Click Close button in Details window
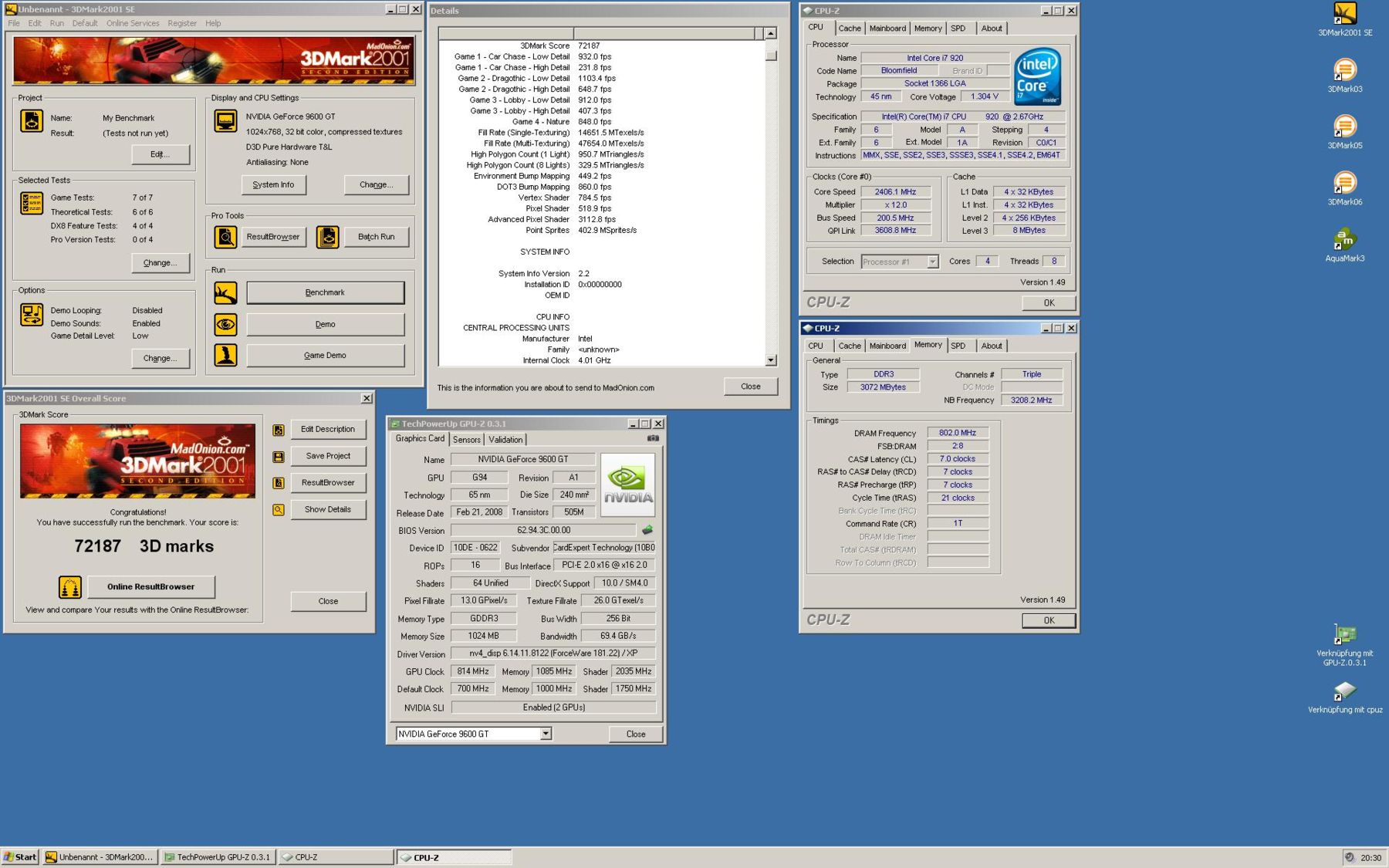Screen dimensions: 1389x868 [x=750, y=387]
